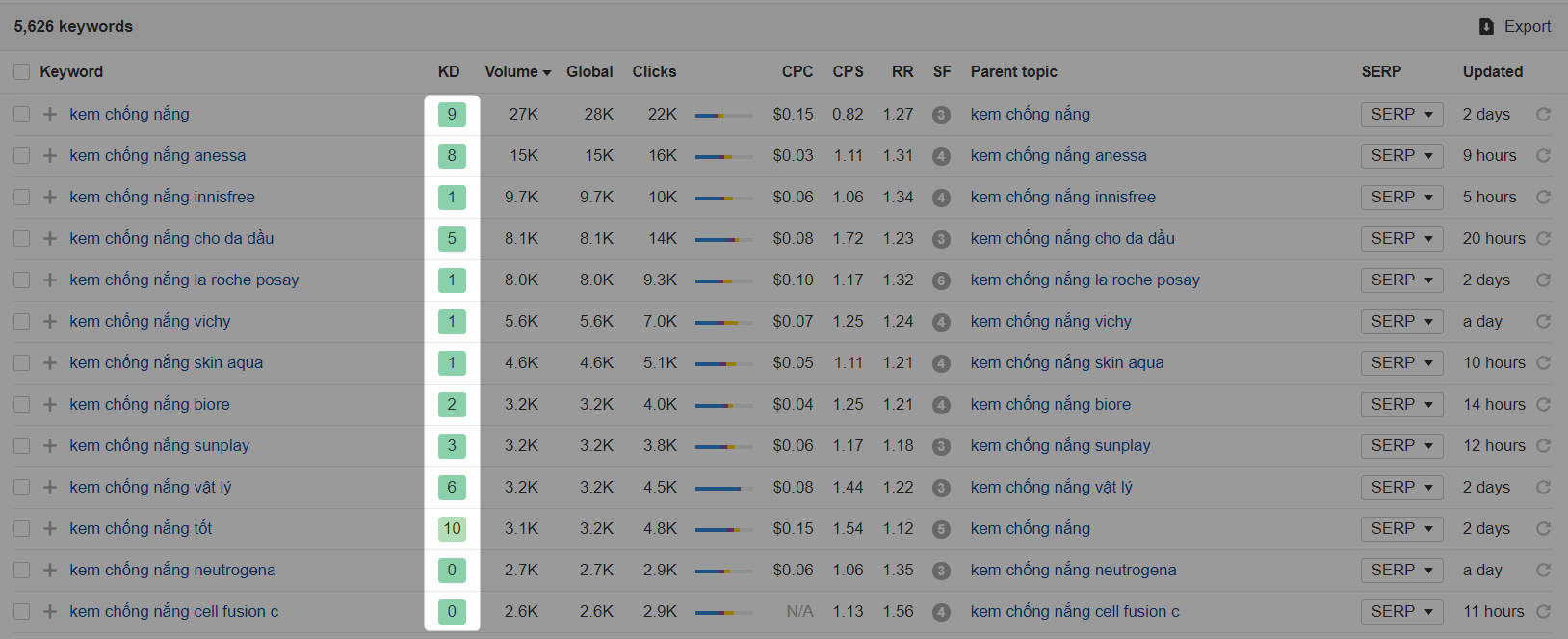The image size is (1568, 639).
Task: Show SERP dropdown for 'kem chống nắng cho da dầu'
Action: [1401, 238]
